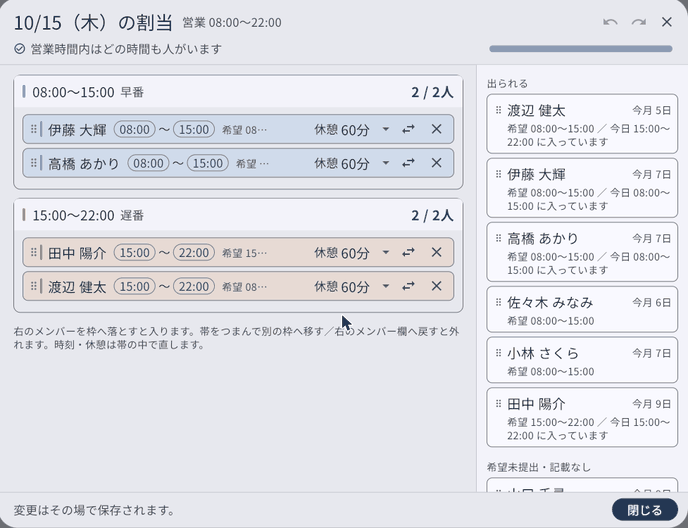
Task: Grab drag handle of 田中 陽介 shift bar
Action: 34,252
